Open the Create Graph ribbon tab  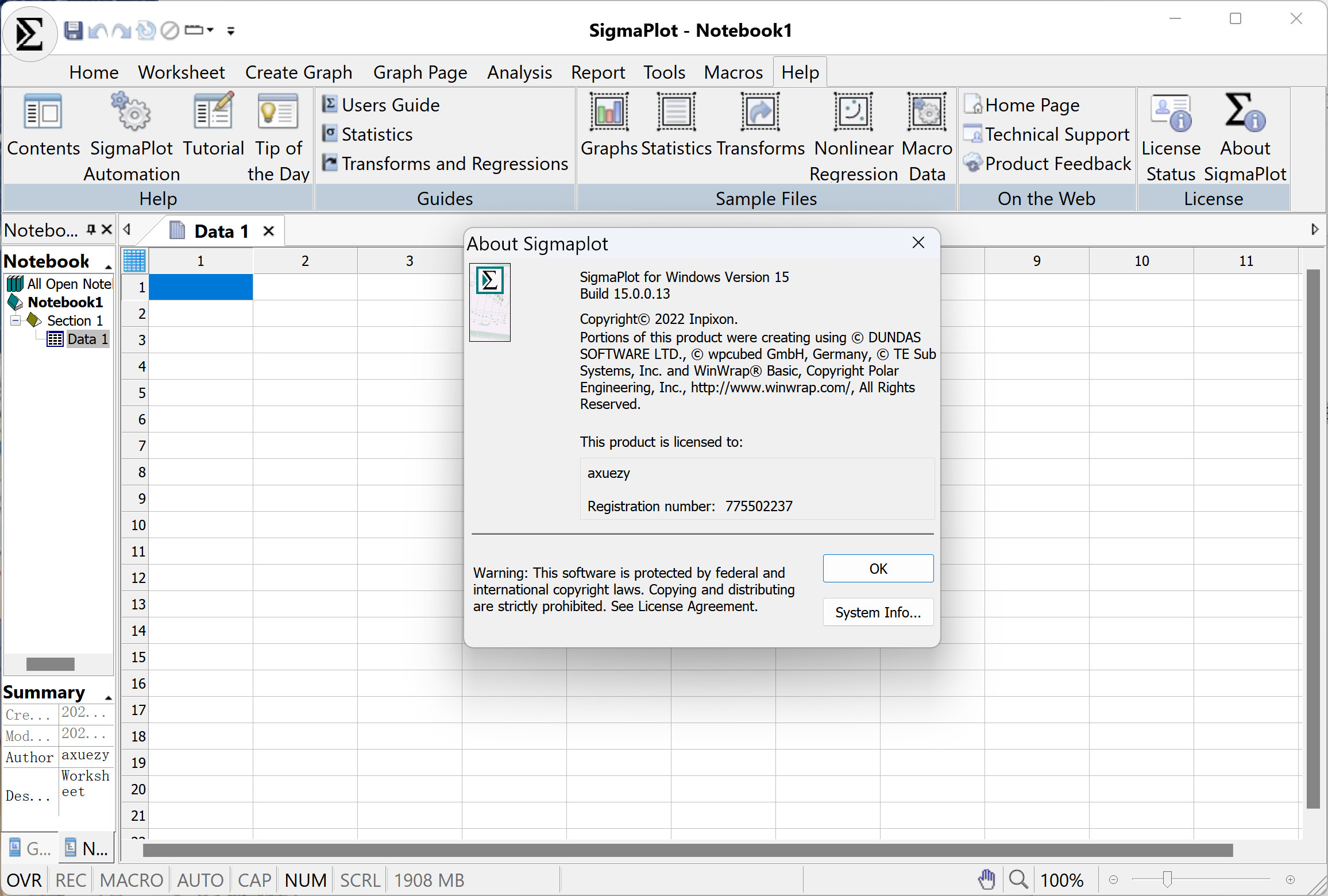click(x=299, y=72)
